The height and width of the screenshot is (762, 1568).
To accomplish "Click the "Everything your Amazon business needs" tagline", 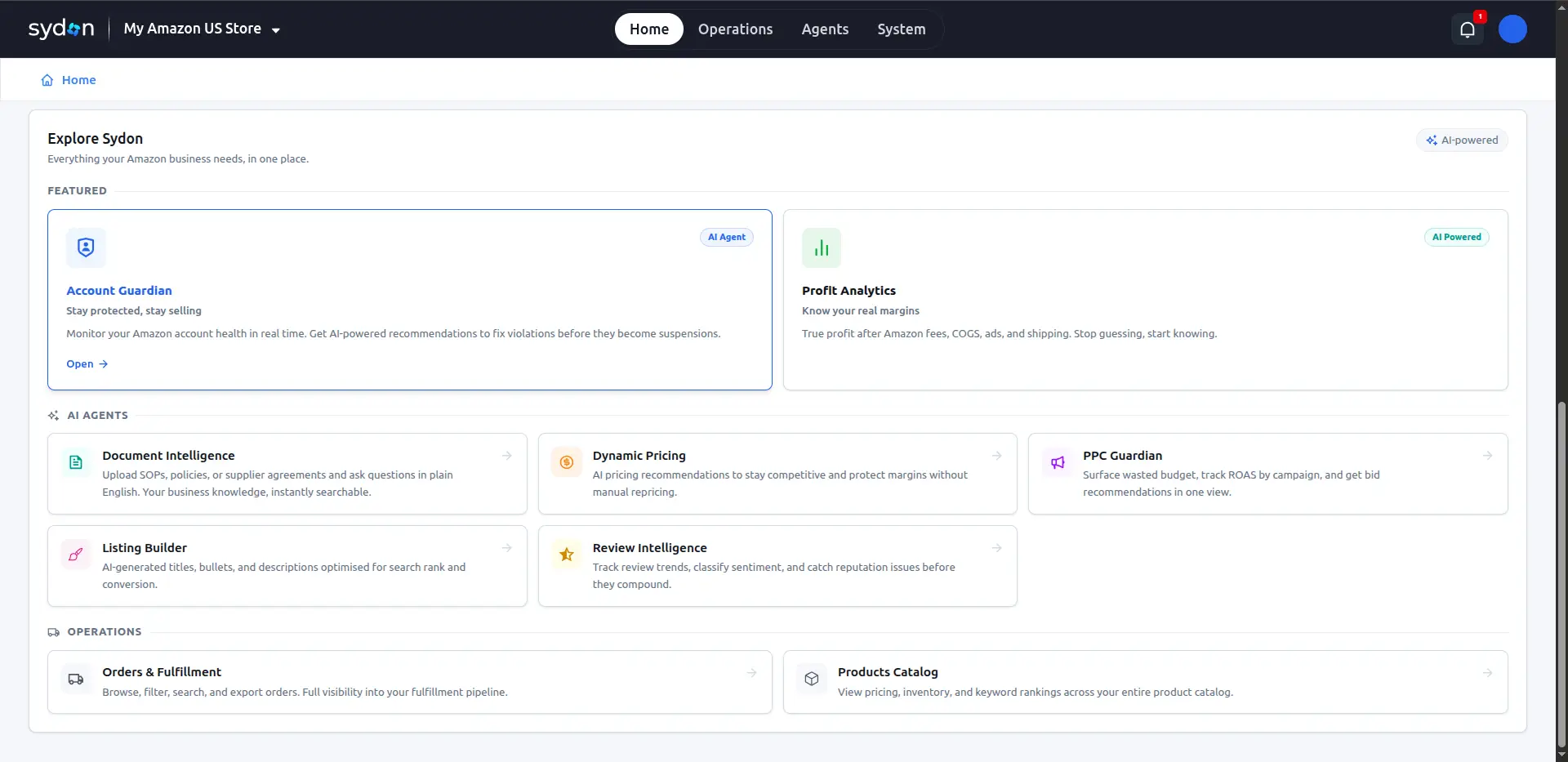I will point(178,159).
